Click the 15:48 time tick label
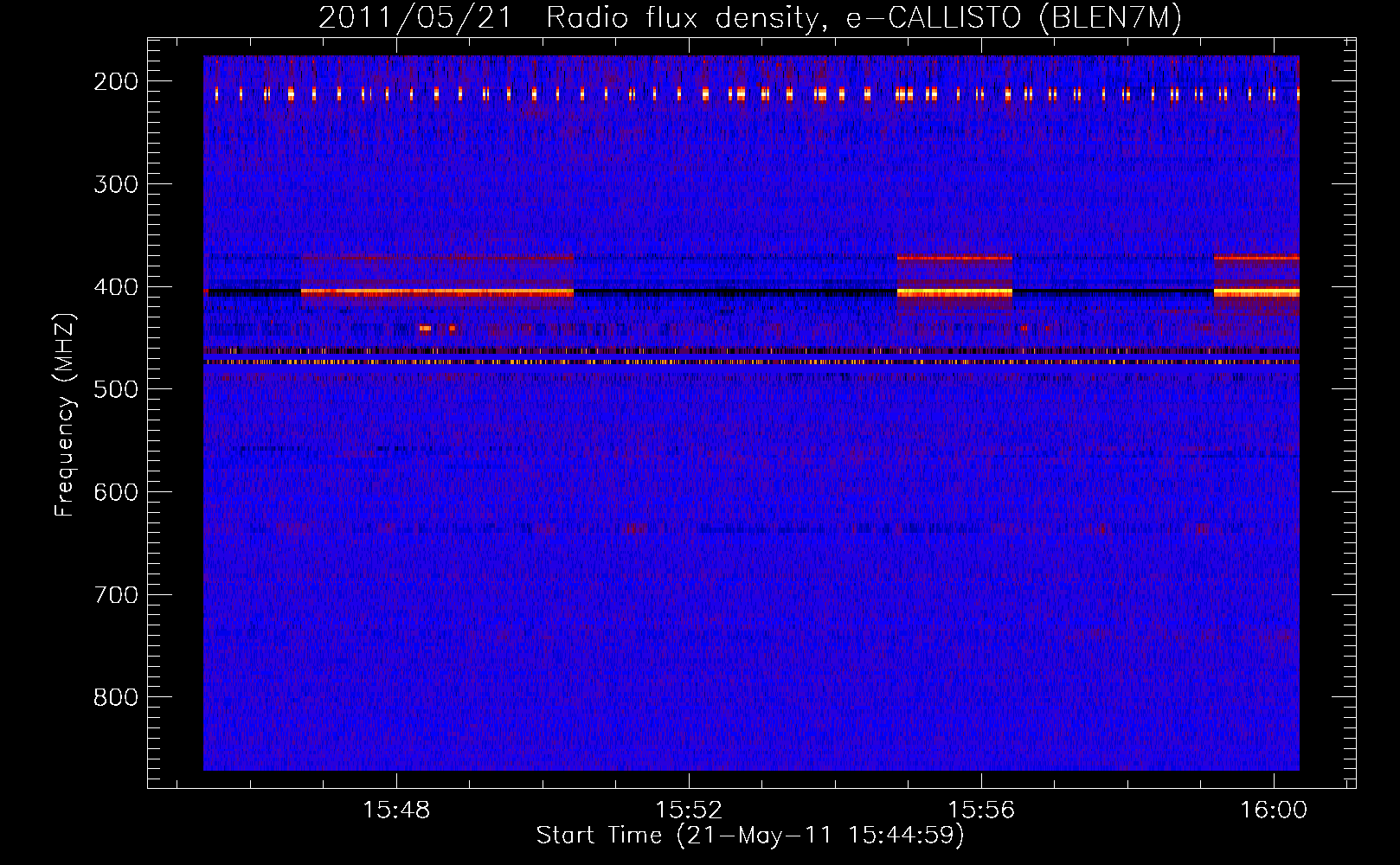The height and width of the screenshot is (865, 1400). point(396,811)
